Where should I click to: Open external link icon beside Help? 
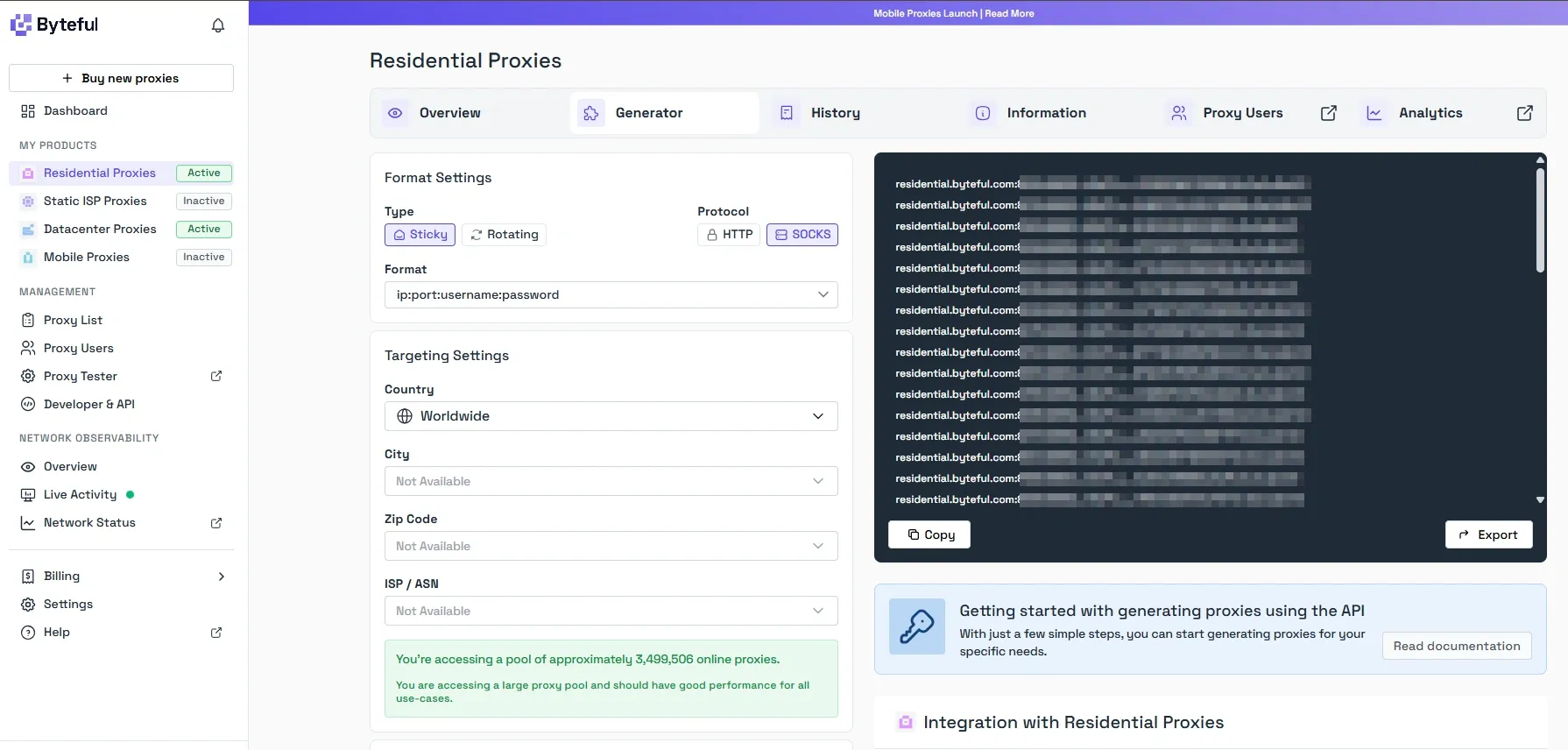point(216,633)
